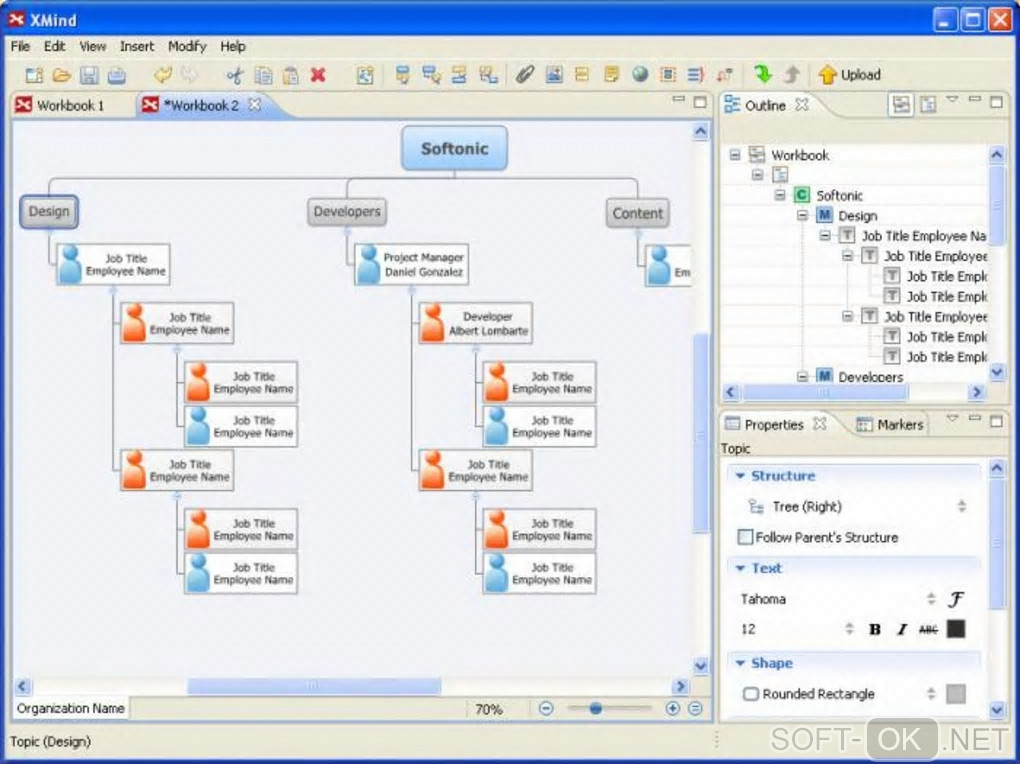The height and width of the screenshot is (764, 1020).
Task: Open the Help menu
Action: coord(233,46)
